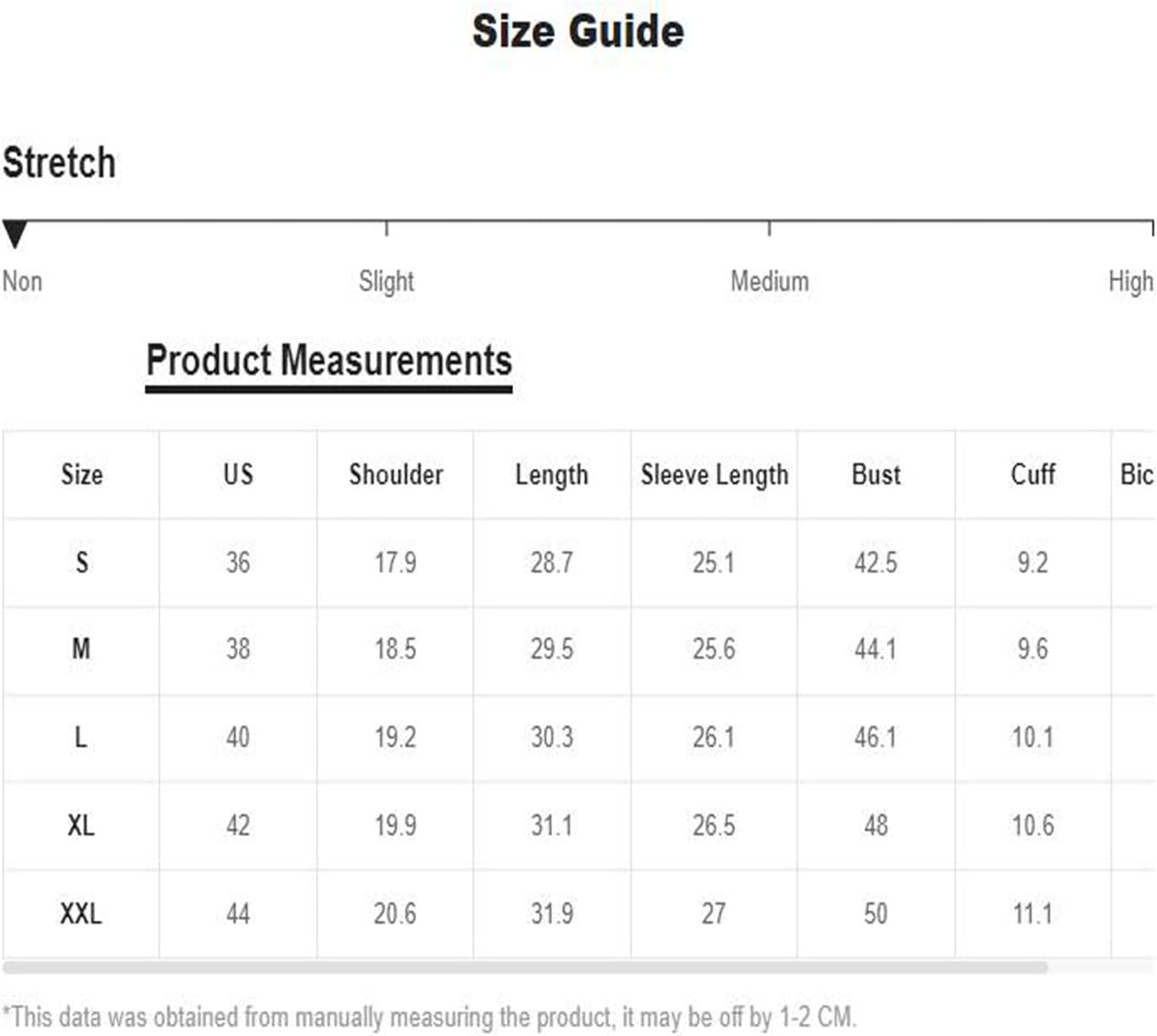1157x1036 pixels.
Task: Click the XL bust value 48
Action: [x=875, y=826]
